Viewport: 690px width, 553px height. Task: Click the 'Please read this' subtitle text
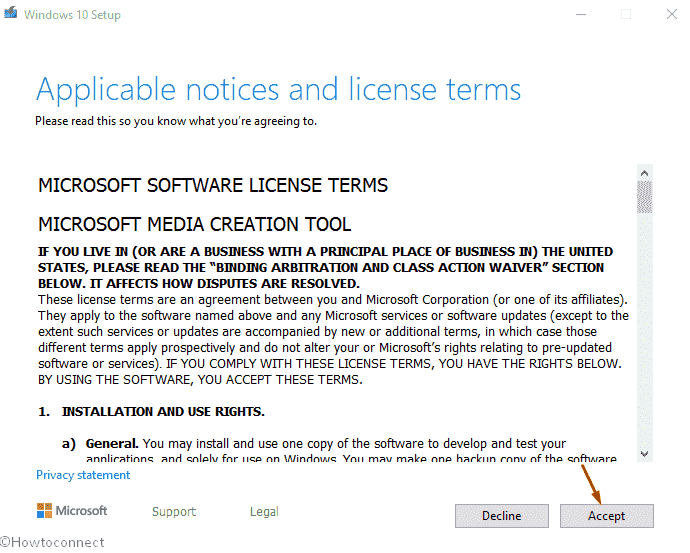tap(176, 121)
